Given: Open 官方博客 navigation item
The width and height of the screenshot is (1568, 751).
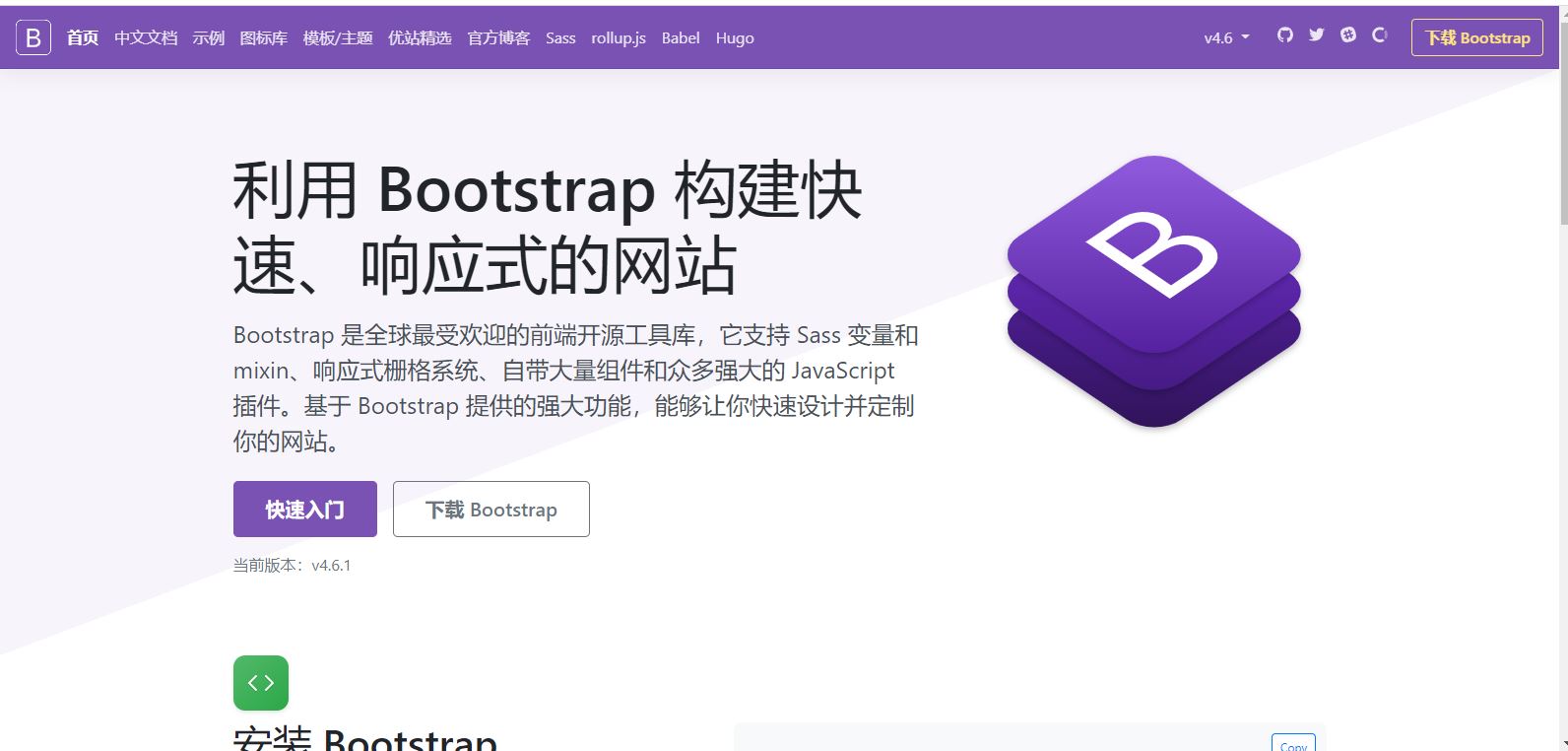Looking at the screenshot, I should pos(498,37).
